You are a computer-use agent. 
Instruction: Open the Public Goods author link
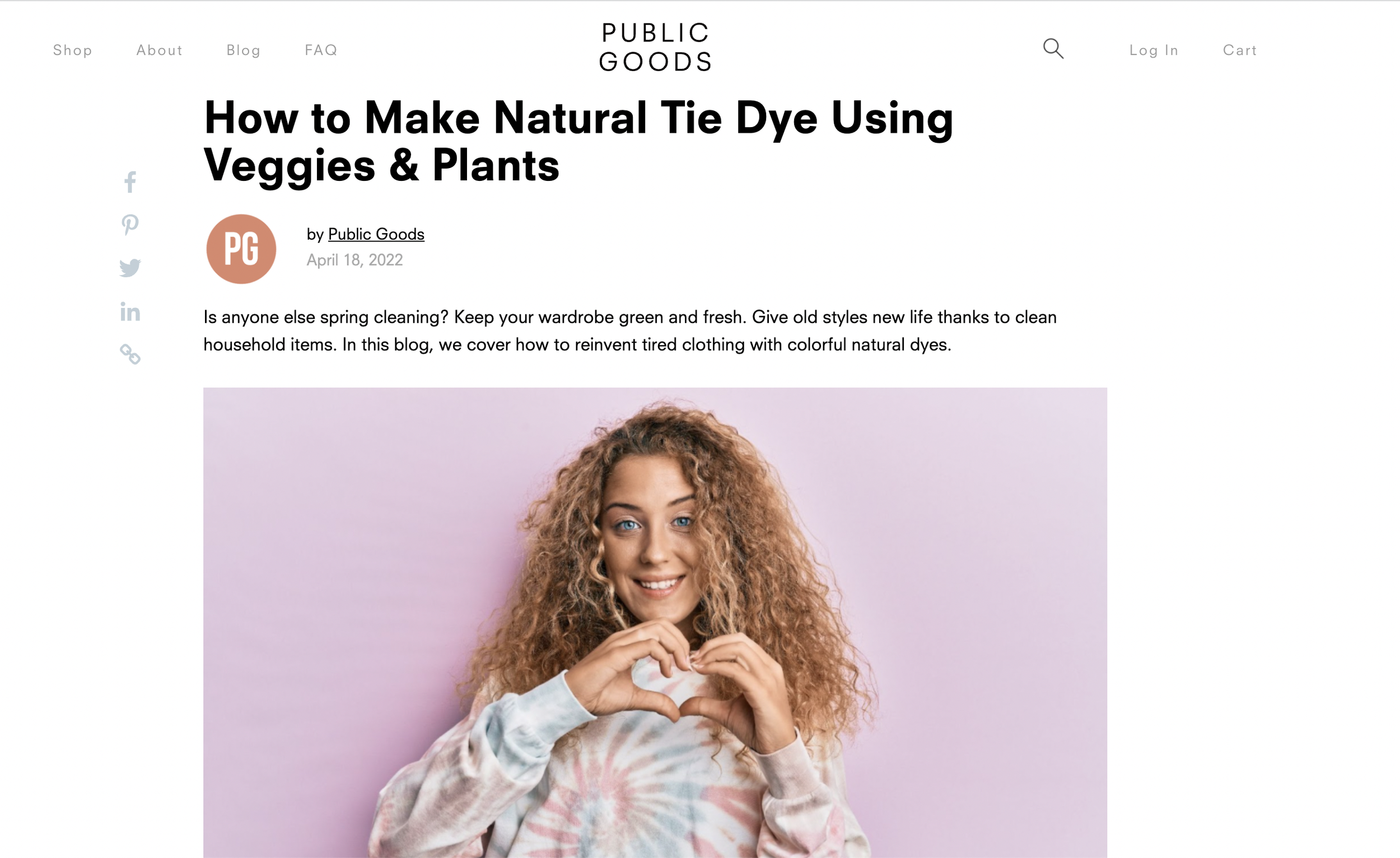coord(376,234)
